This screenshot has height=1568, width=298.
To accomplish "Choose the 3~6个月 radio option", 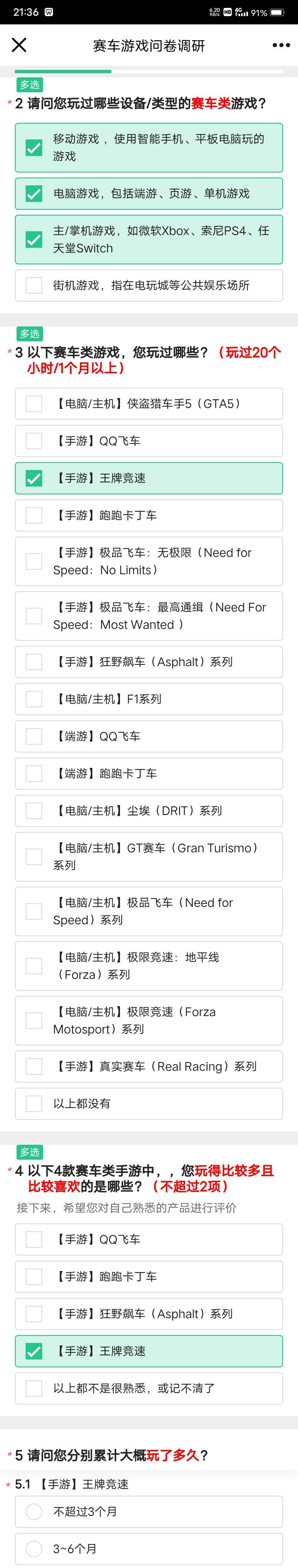I will click(x=149, y=1549).
